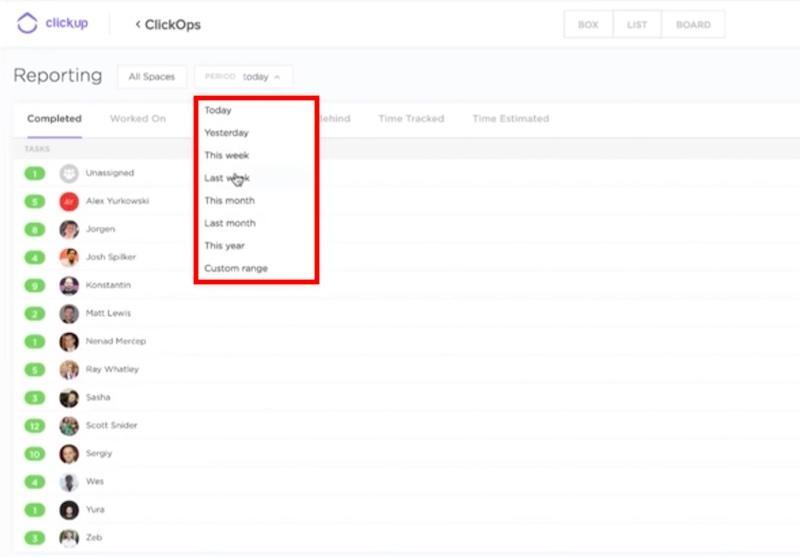Select This year period option
Image resolution: width=800 pixels, height=557 pixels.
click(224, 245)
